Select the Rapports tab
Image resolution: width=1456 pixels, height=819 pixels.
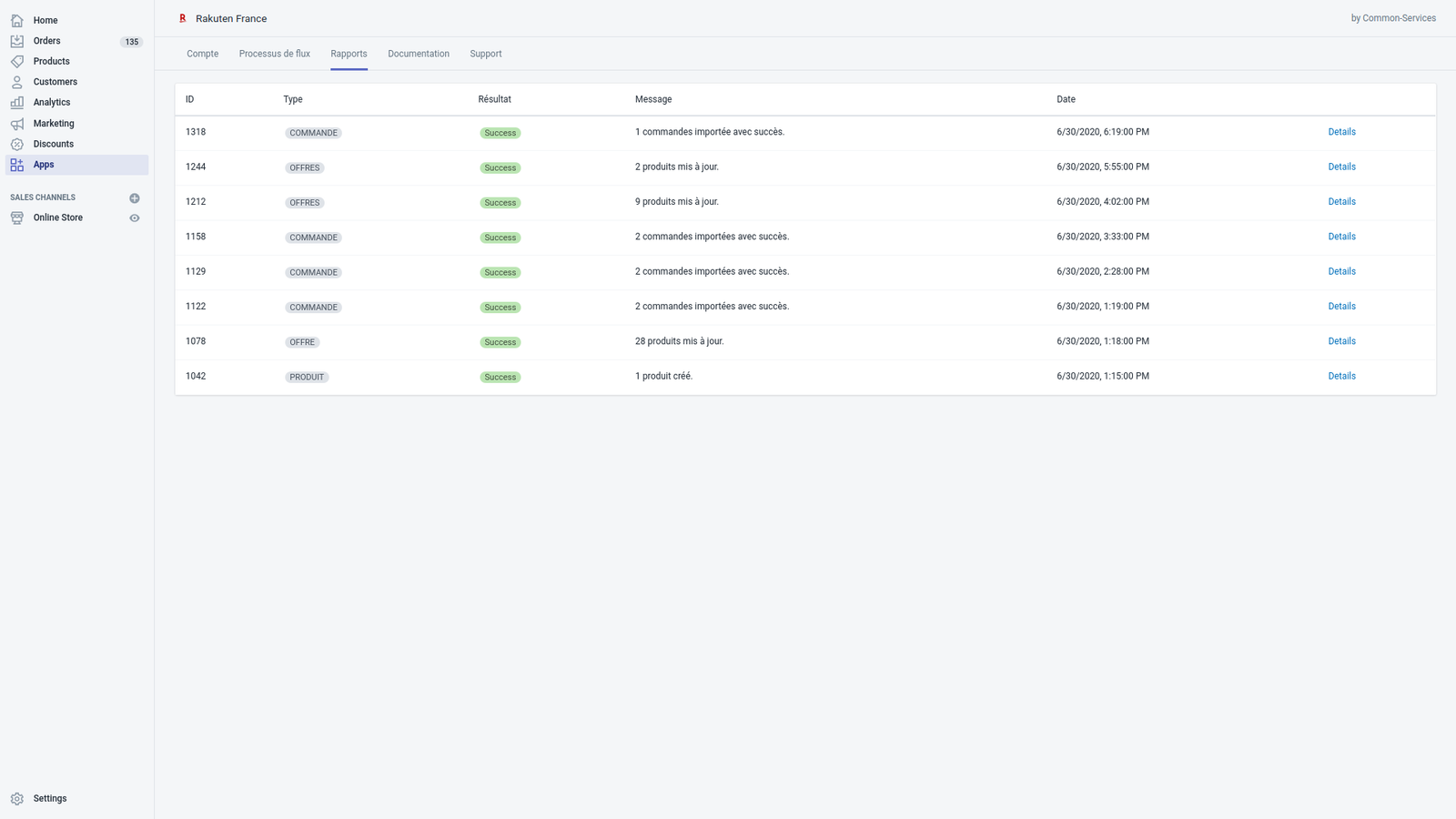pos(349,54)
